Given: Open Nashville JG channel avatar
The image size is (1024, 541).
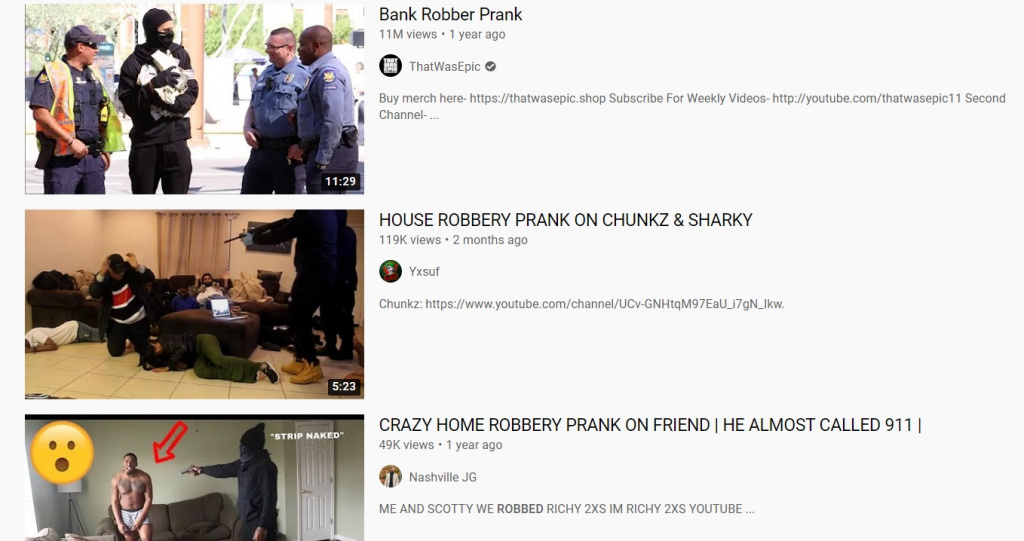Looking at the screenshot, I should tap(391, 476).
